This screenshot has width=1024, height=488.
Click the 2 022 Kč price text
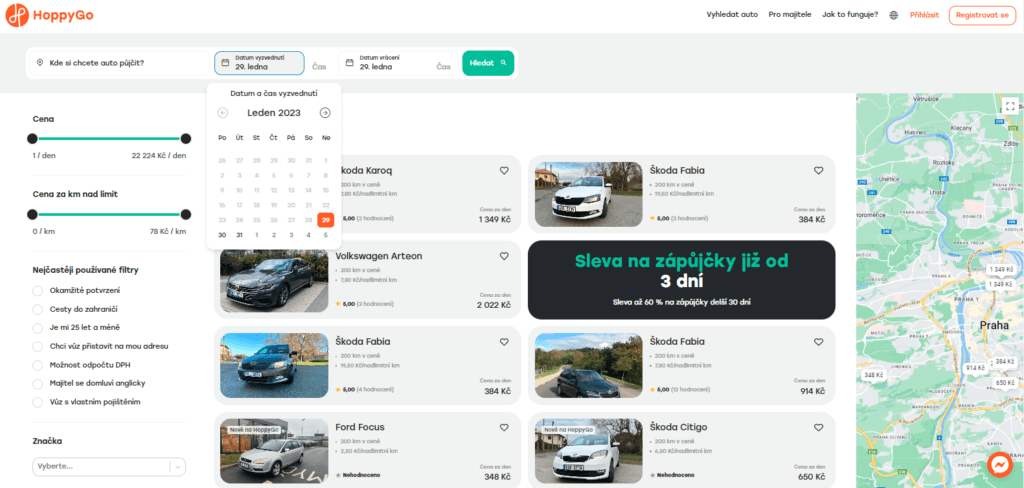(494, 305)
